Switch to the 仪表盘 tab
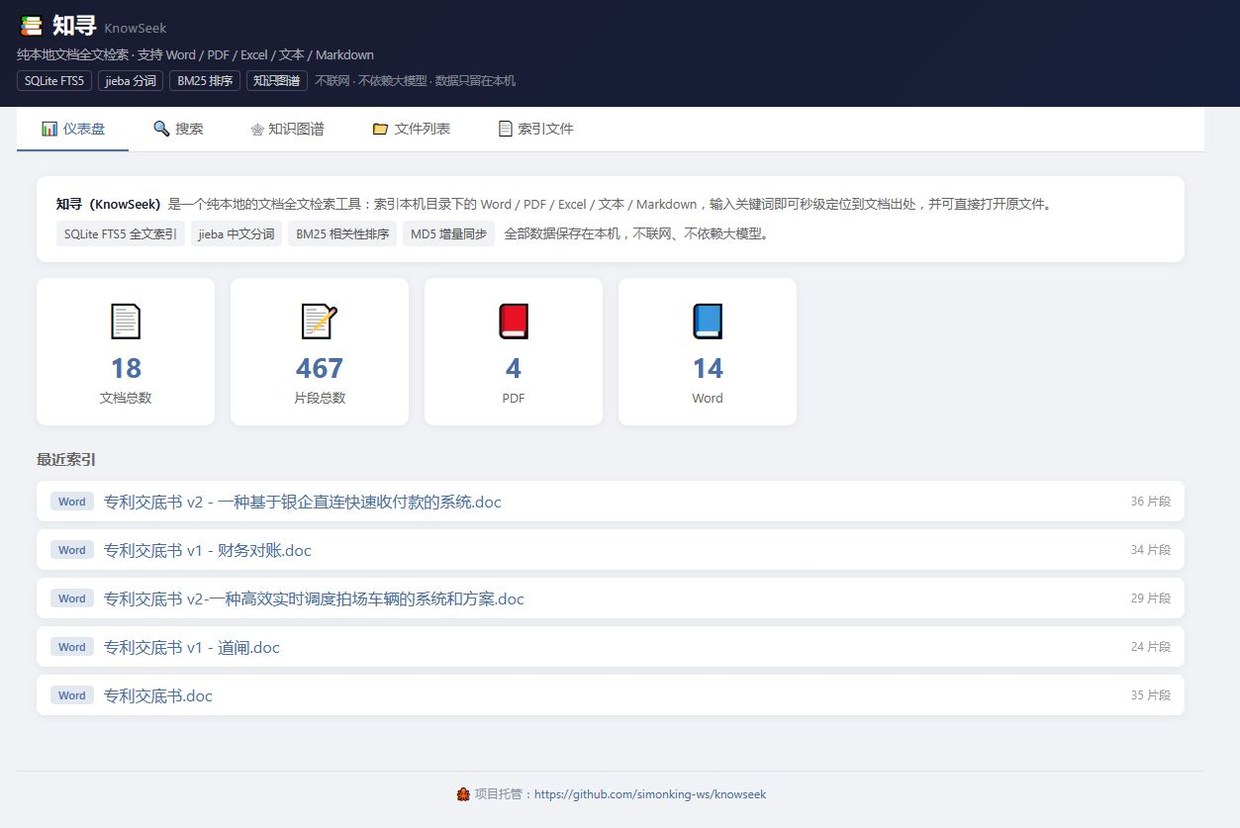Screen dimensions: 1240x828 (x=73, y=129)
